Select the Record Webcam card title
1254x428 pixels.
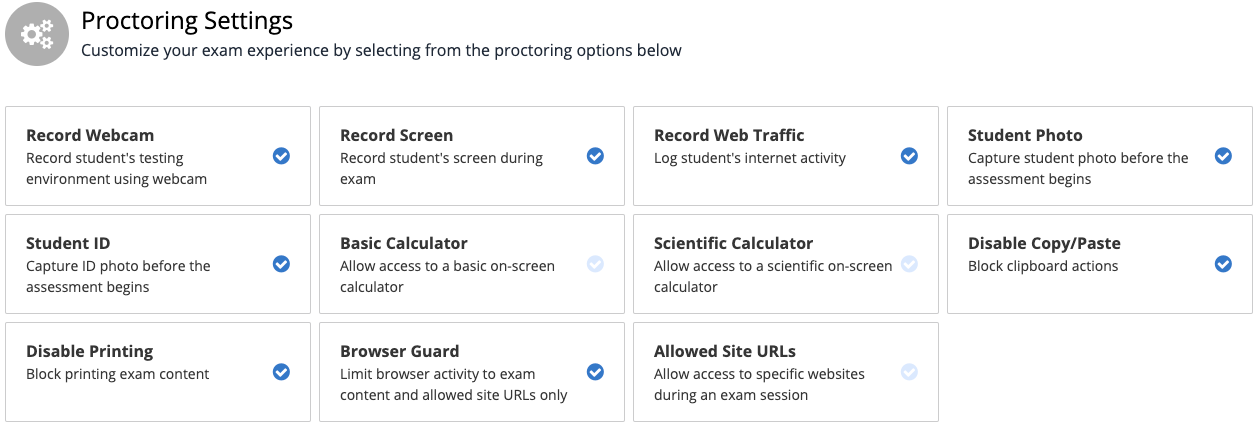tap(90, 135)
